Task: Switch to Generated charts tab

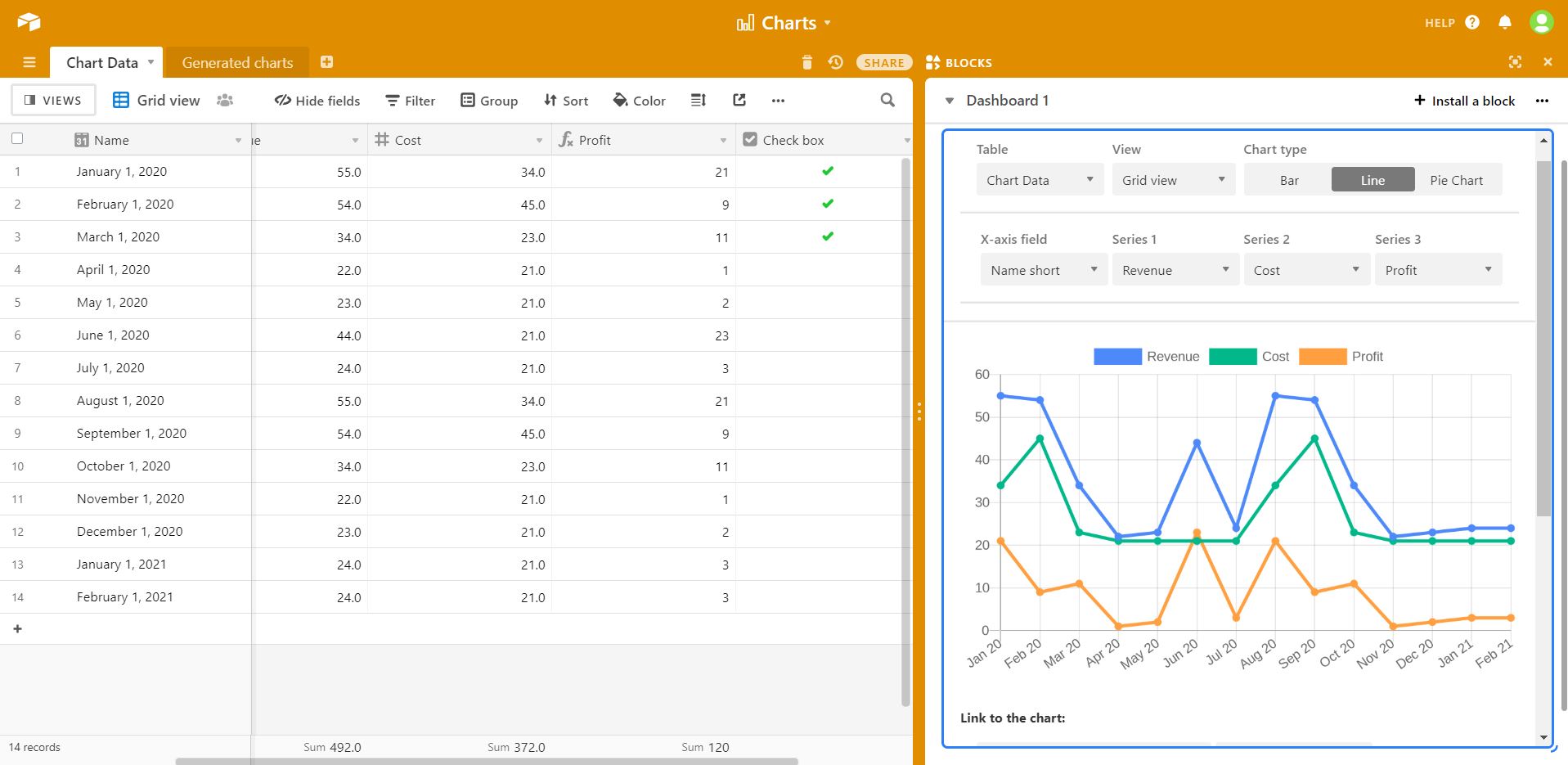Action: coord(237,63)
